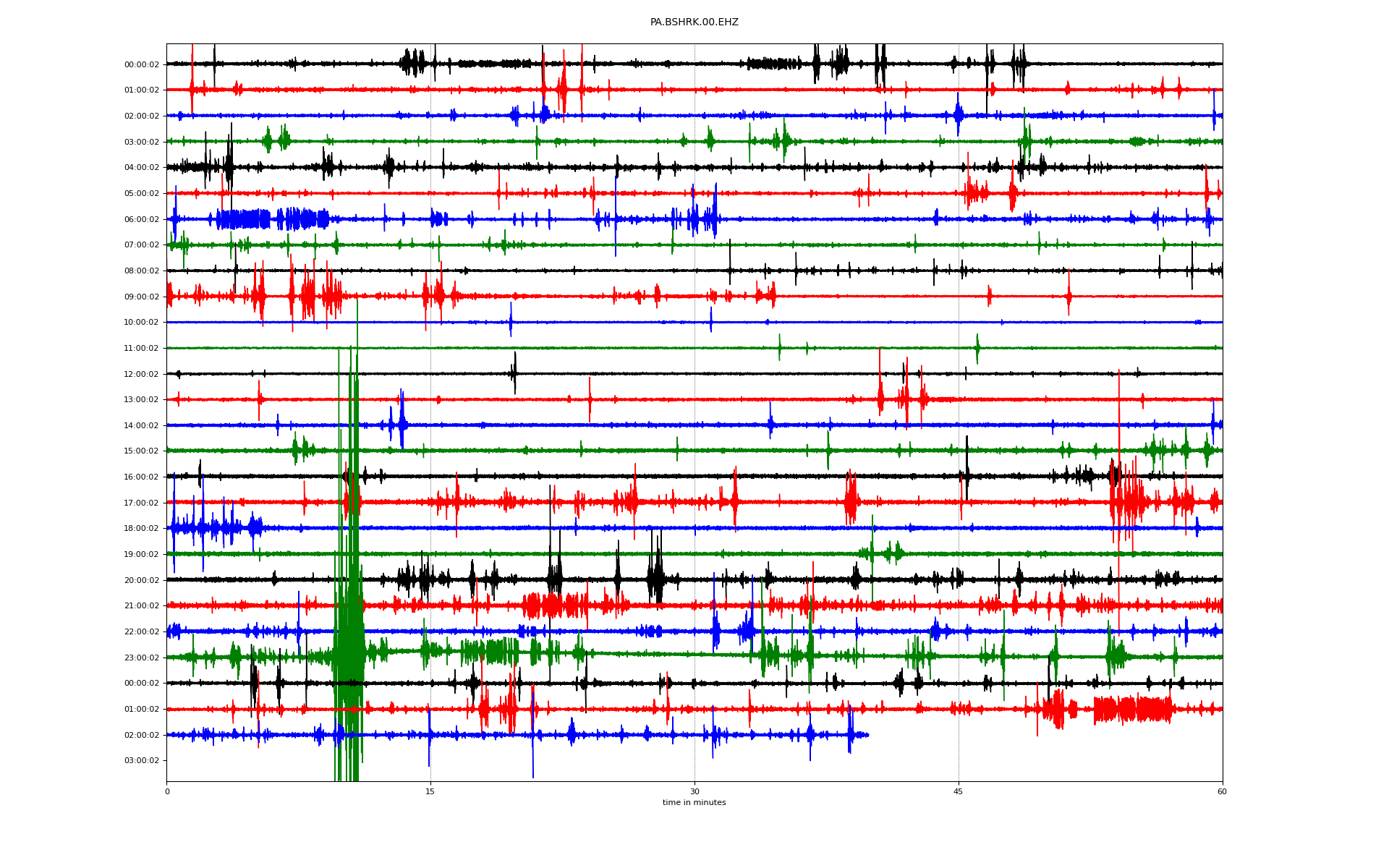This screenshot has height=868, width=1389.
Task: Select the 04:00:02 trace time label
Action: pos(142,168)
